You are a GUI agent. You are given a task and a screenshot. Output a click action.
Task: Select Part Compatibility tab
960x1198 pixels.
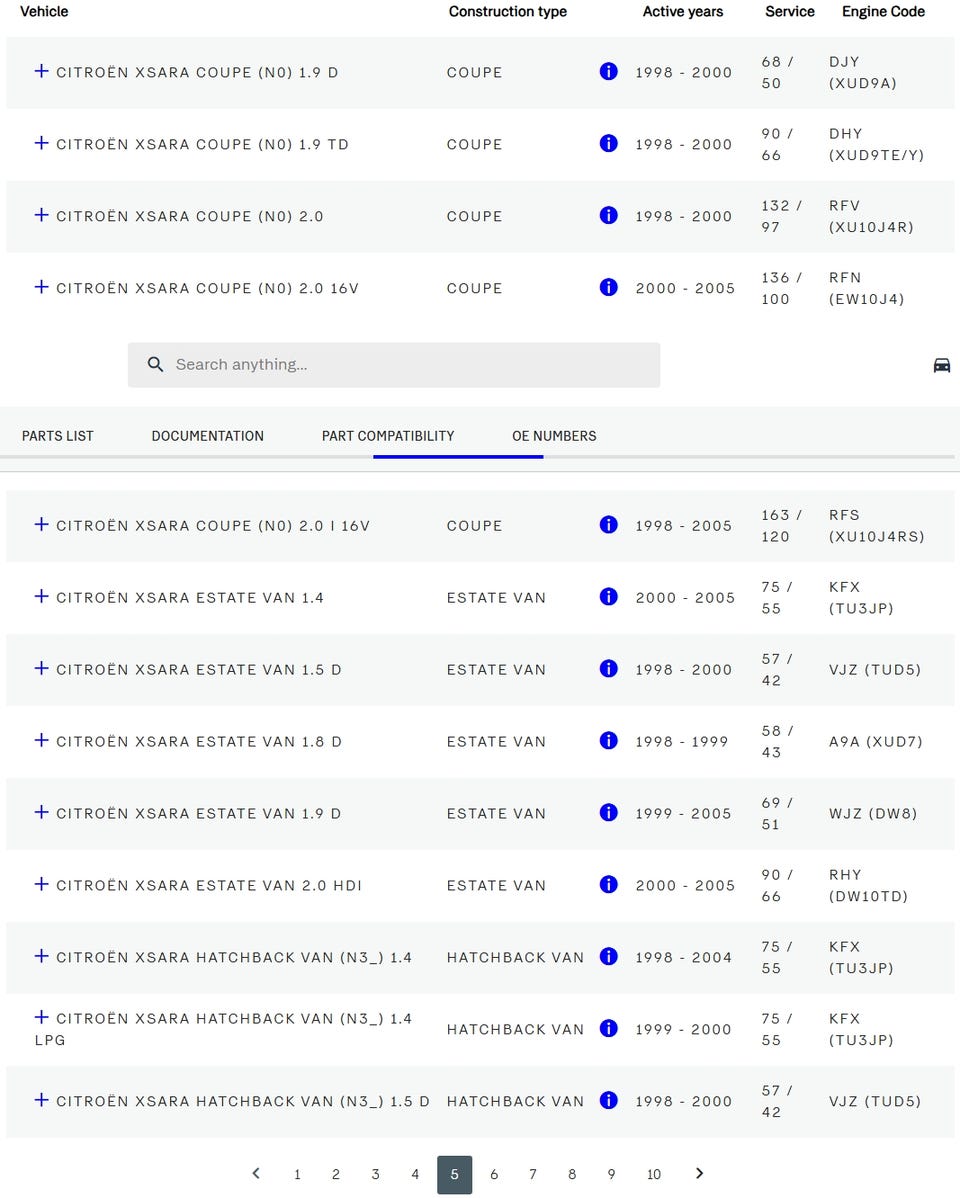[x=388, y=435]
